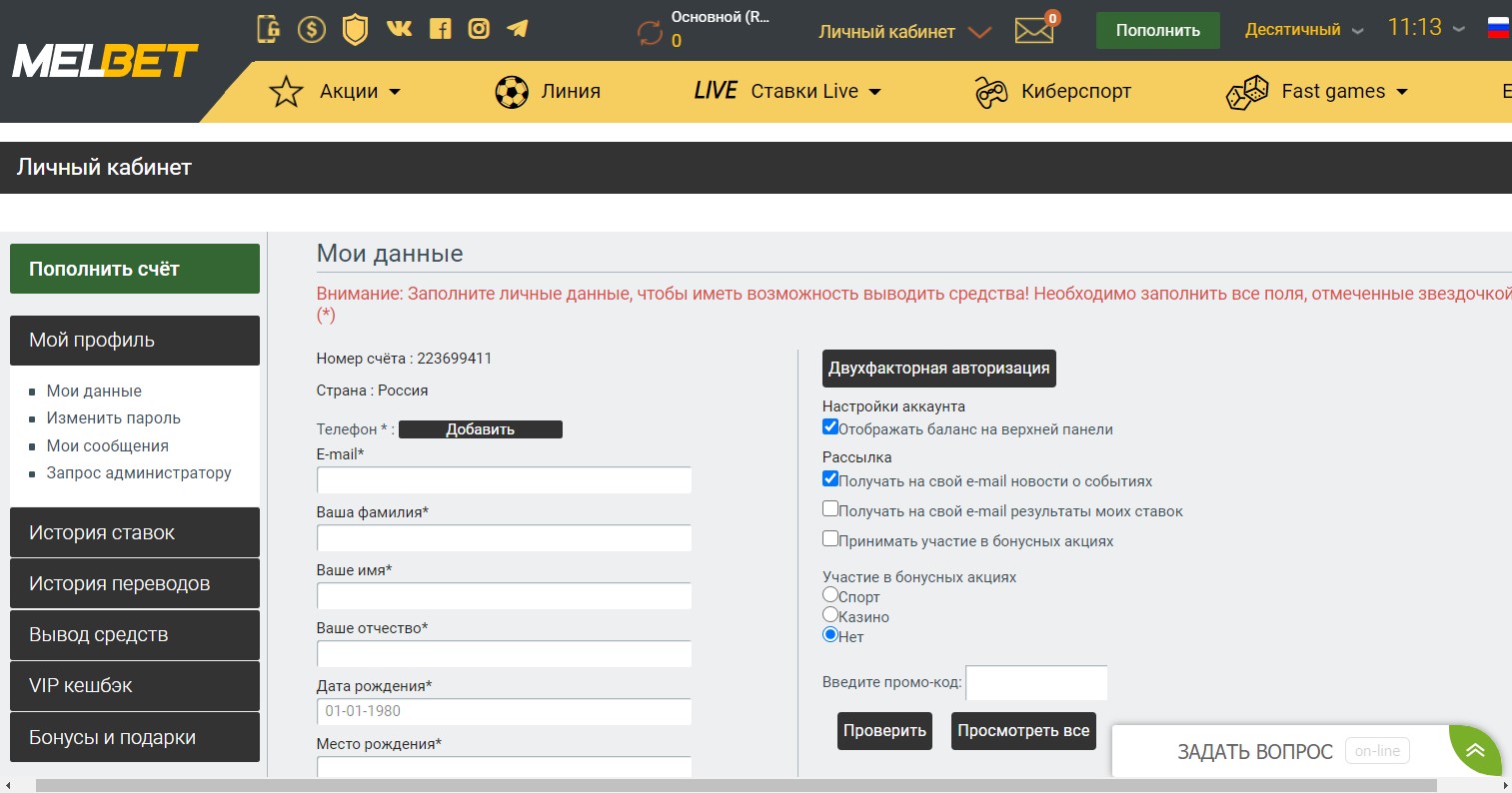
Task: Toggle 'Получать на свой e-mail новости о событиях'
Action: (x=830, y=479)
